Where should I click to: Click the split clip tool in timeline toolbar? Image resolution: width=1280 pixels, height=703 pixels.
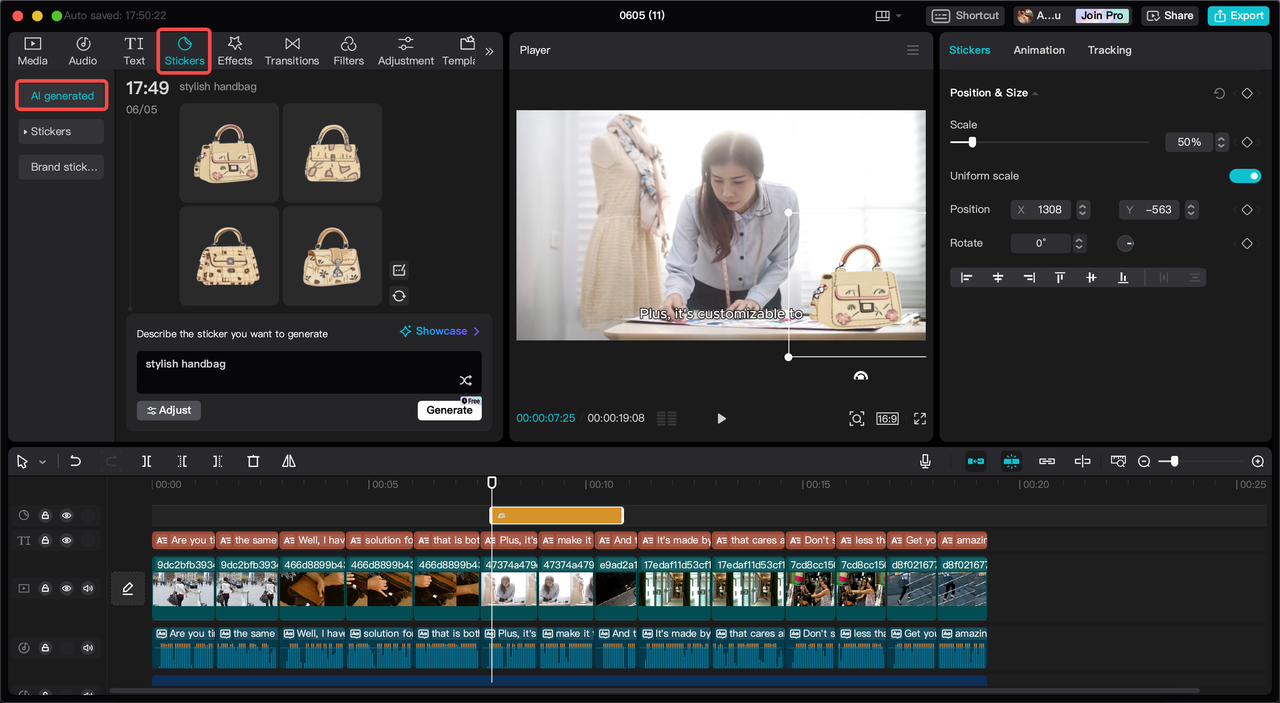click(146, 461)
